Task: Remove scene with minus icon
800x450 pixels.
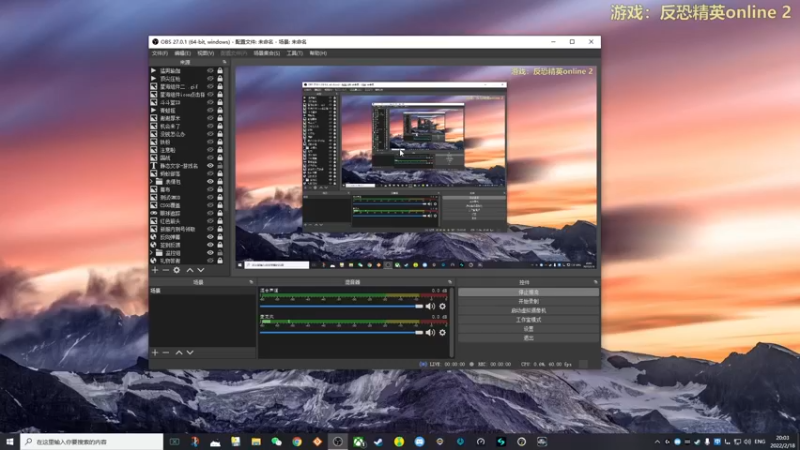Action: click(x=165, y=353)
